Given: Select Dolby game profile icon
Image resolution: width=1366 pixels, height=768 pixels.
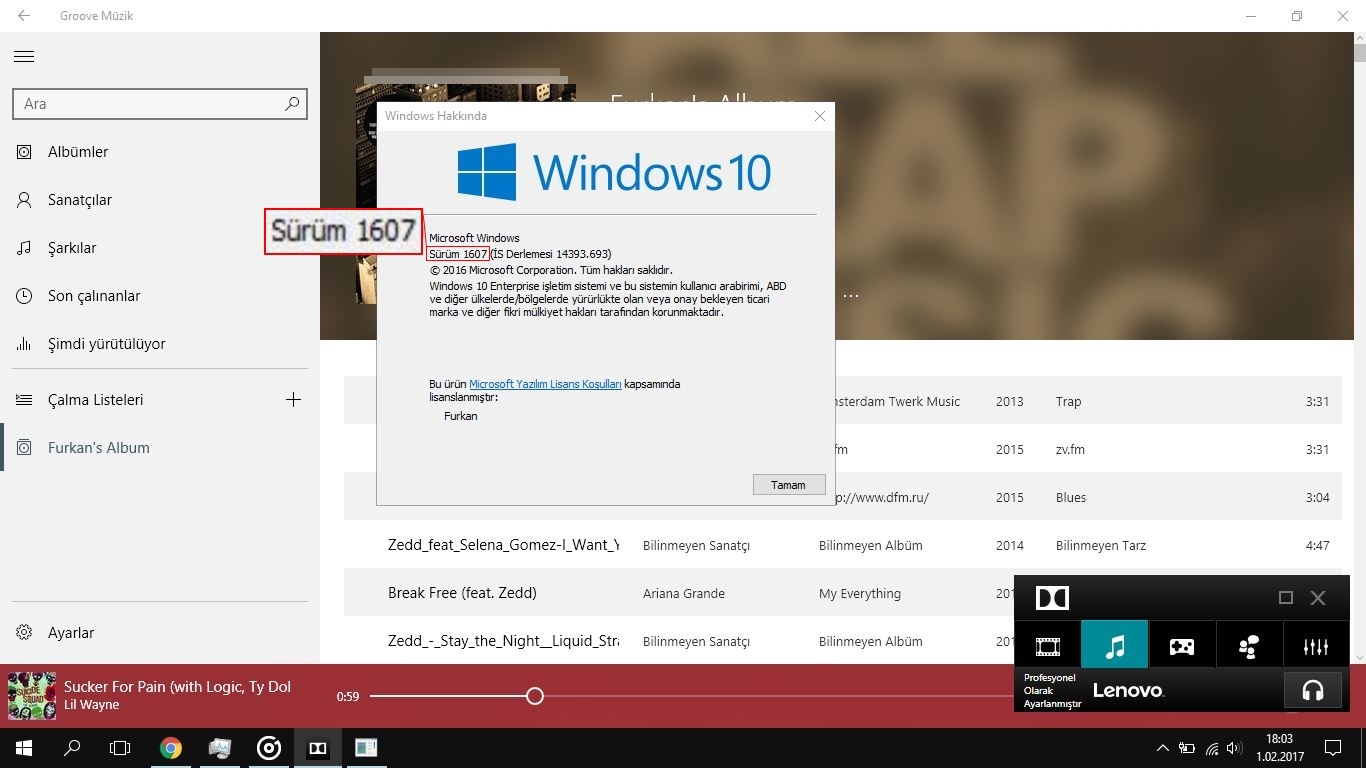Looking at the screenshot, I should (x=1182, y=647).
